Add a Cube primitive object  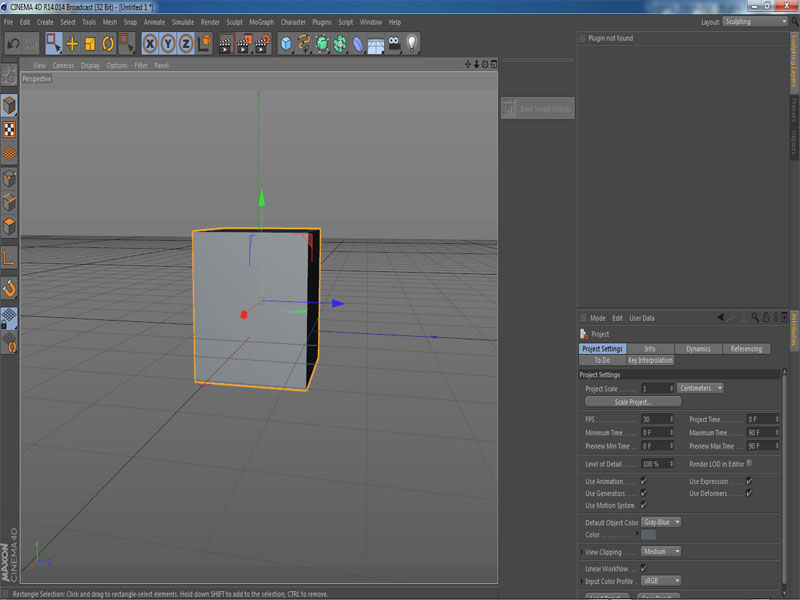[287, 43]
